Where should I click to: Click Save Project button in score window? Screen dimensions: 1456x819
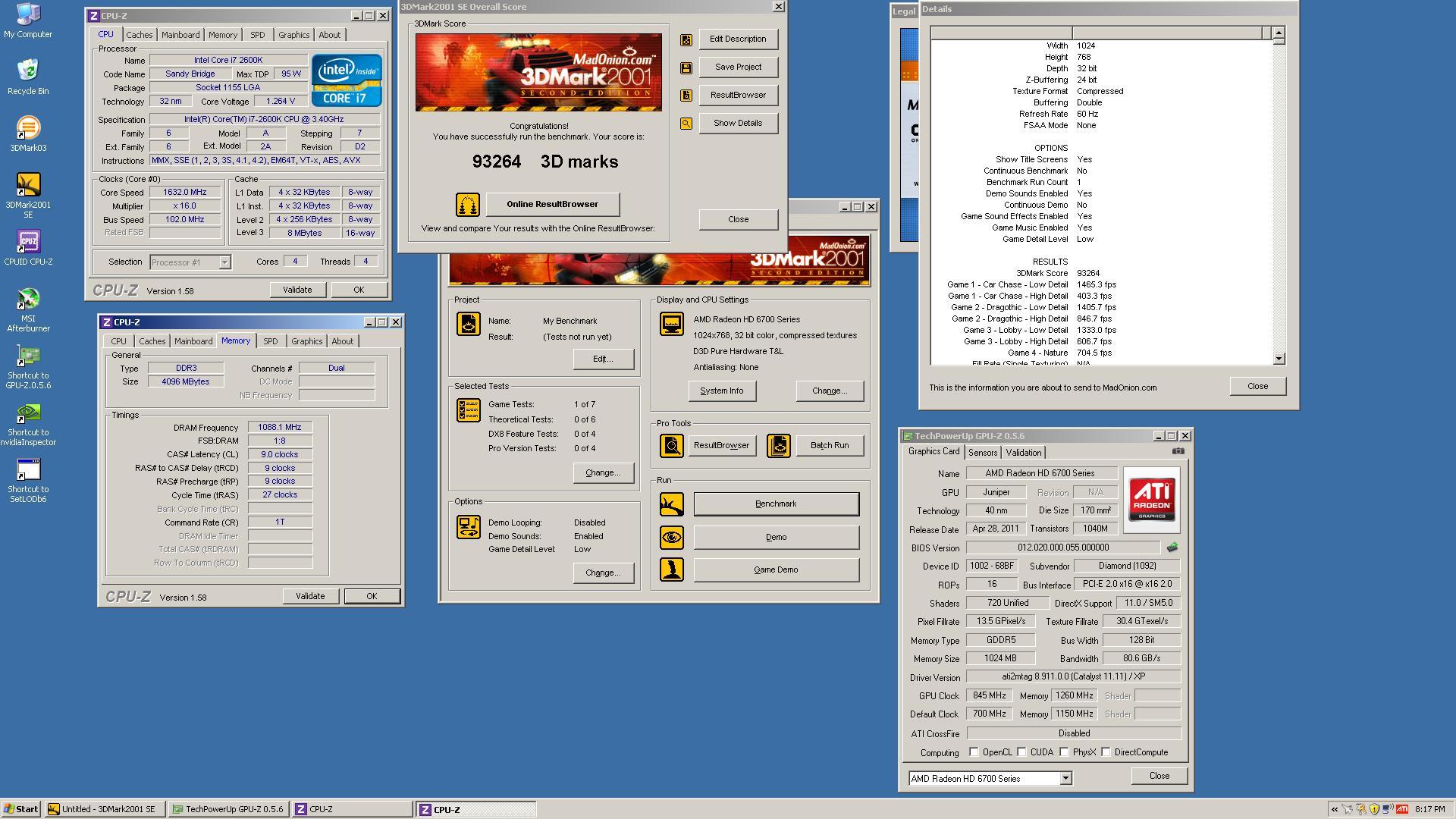(738, 67)
